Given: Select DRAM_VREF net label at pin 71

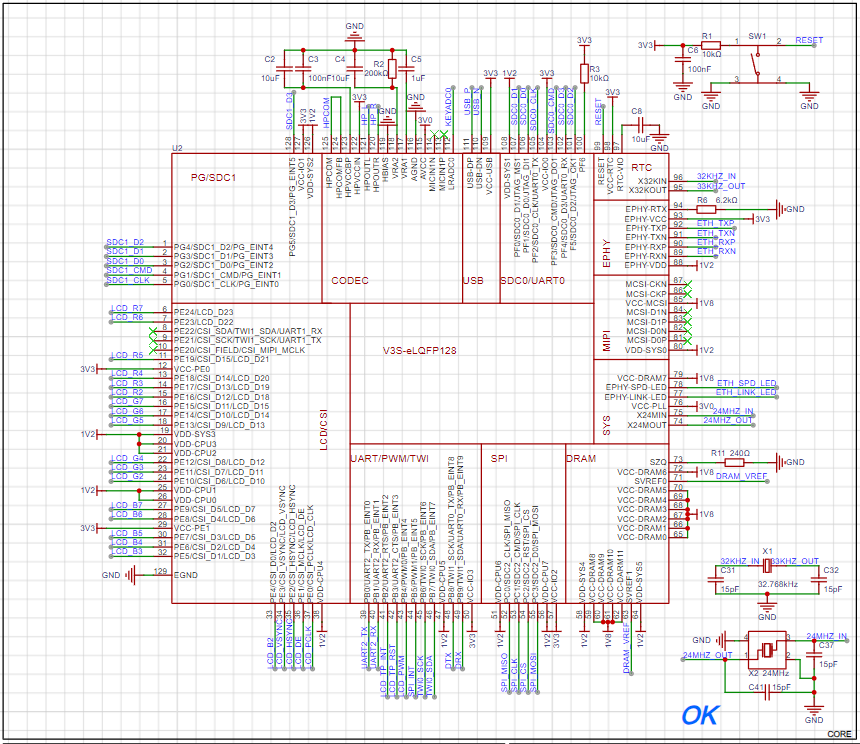Looking at the screenshot, I should tap(741, 476).
